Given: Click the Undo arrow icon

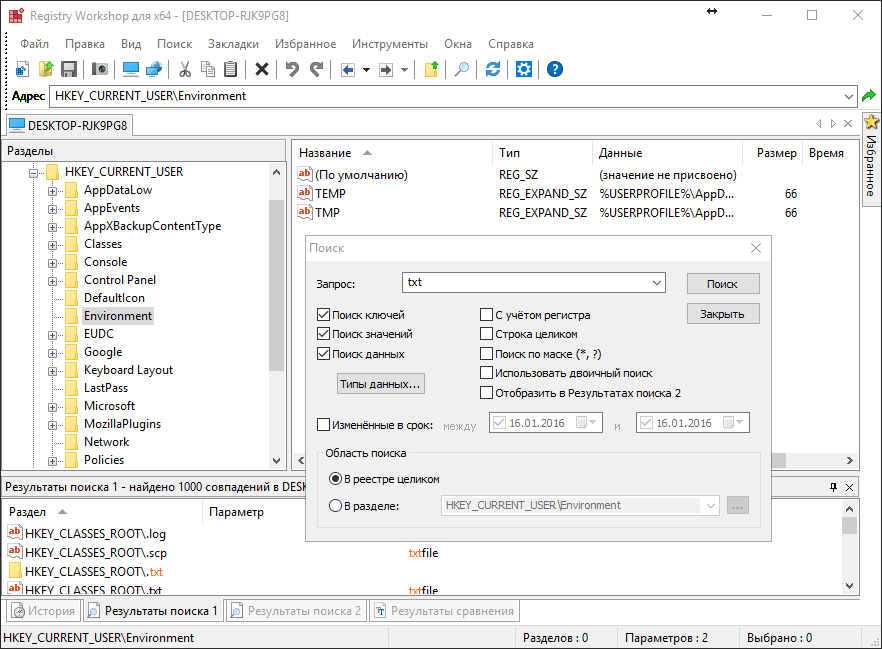Looking at the screenshot, I should click(292, 69).
